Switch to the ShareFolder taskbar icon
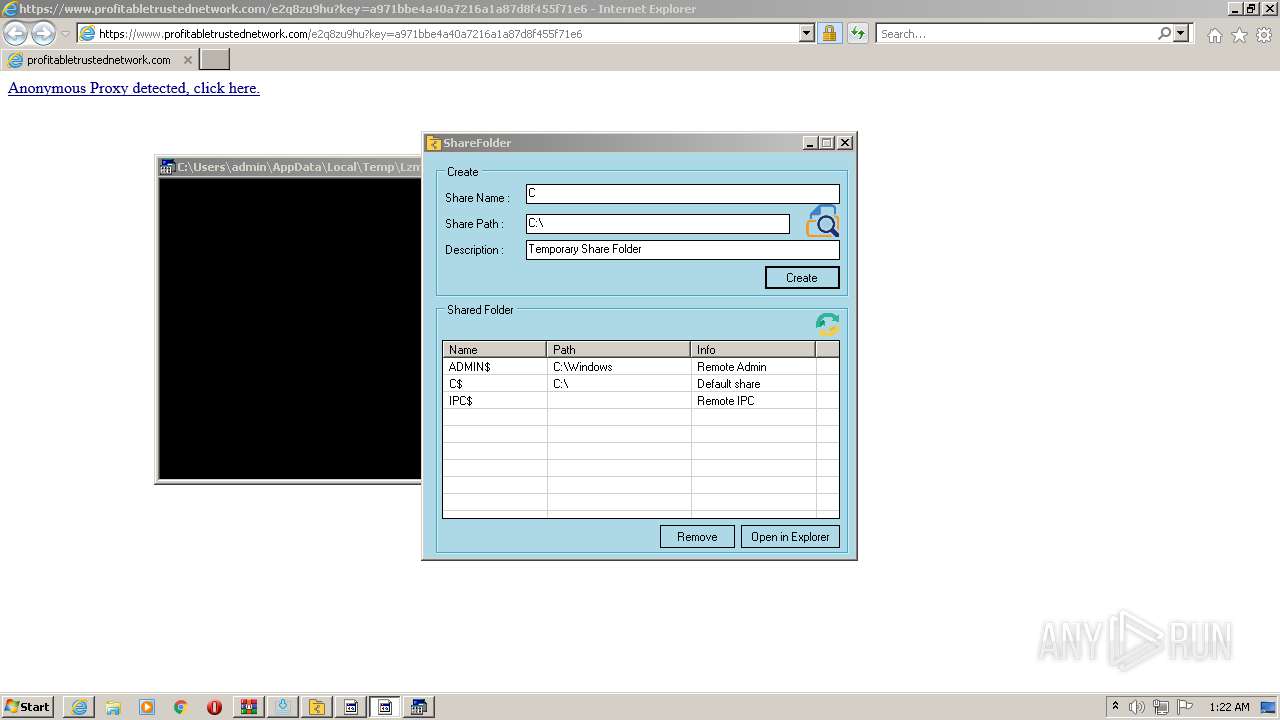This screenshot has height=720, width=1280. (317, 707)
